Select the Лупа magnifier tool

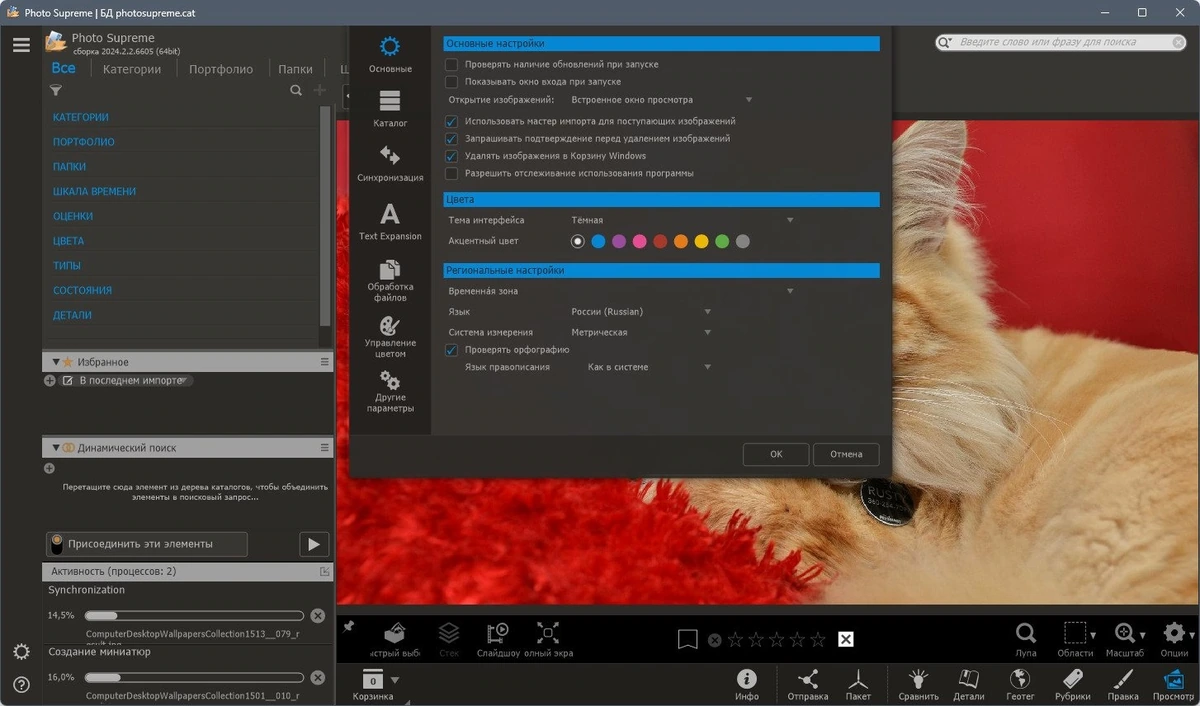pos(1026,640)
